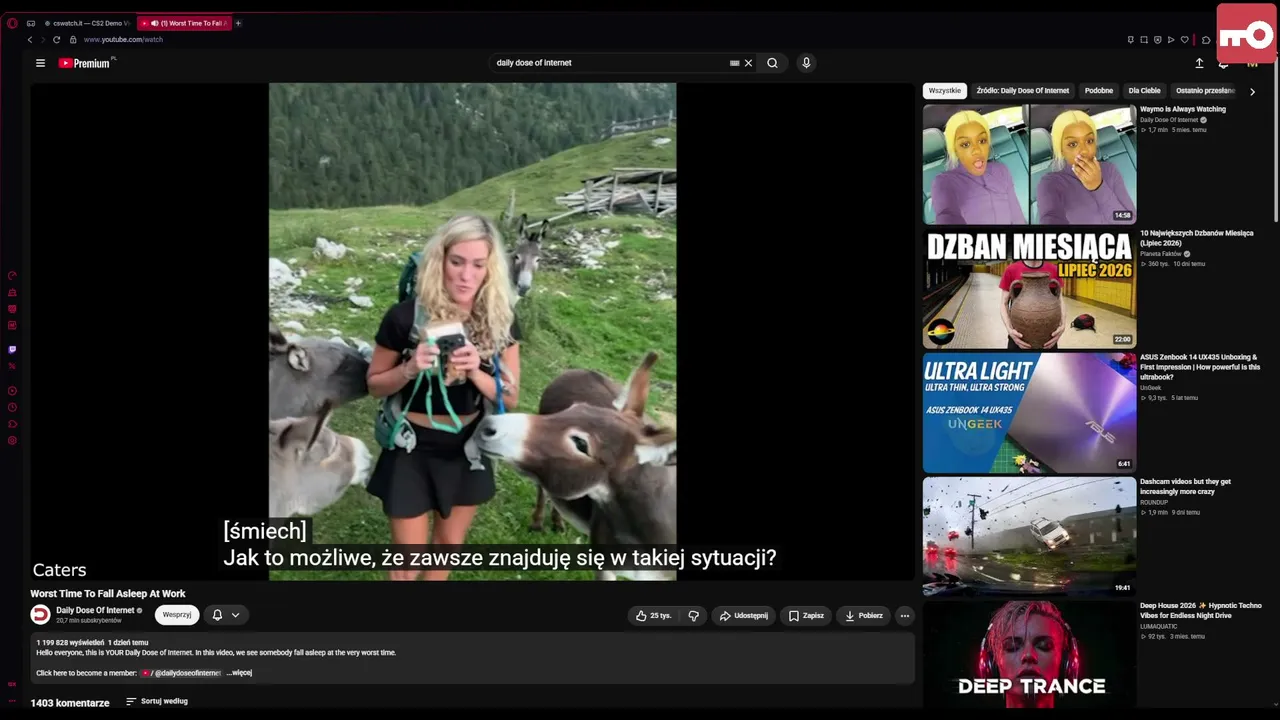Click the Wesprzyj join button
The height and width of the screenshot is (720, 1280).
tap(177, 615)
